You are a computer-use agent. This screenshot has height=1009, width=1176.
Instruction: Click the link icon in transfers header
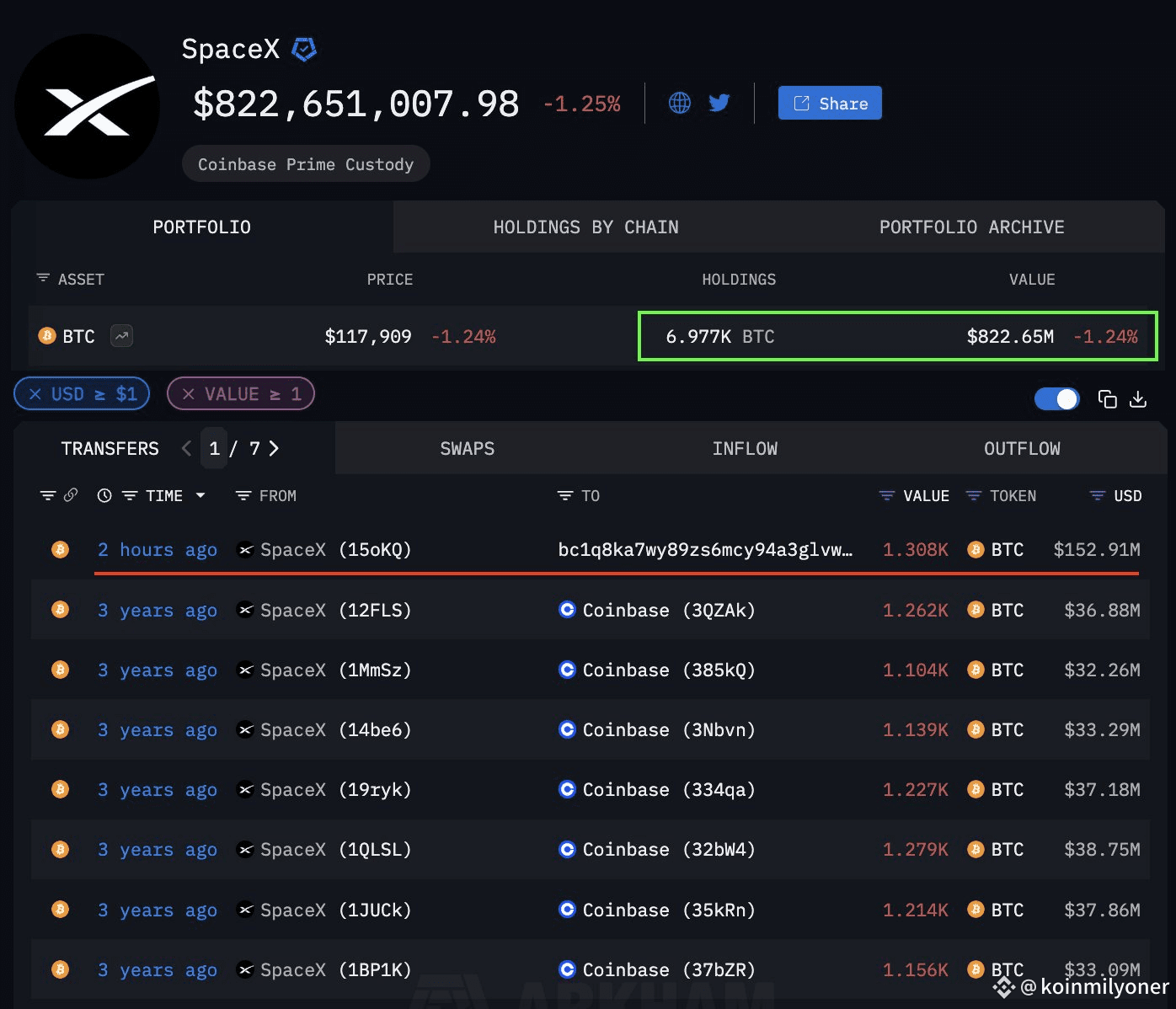click(71, 495)
